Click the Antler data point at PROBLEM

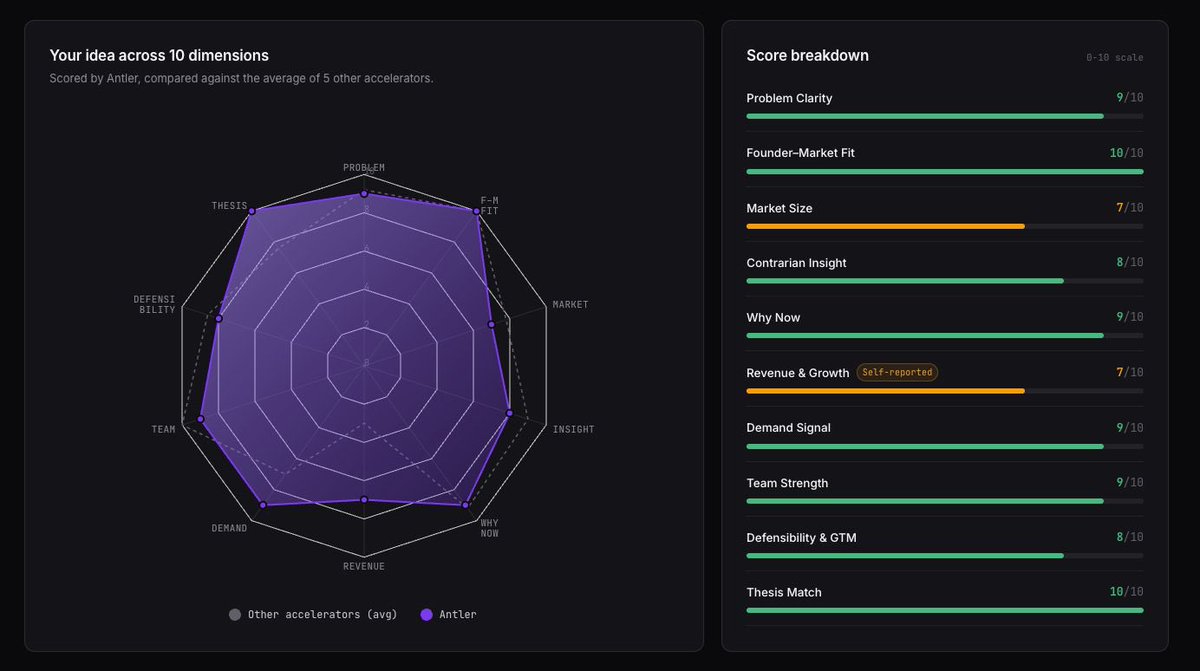click(x=364, y=194)
